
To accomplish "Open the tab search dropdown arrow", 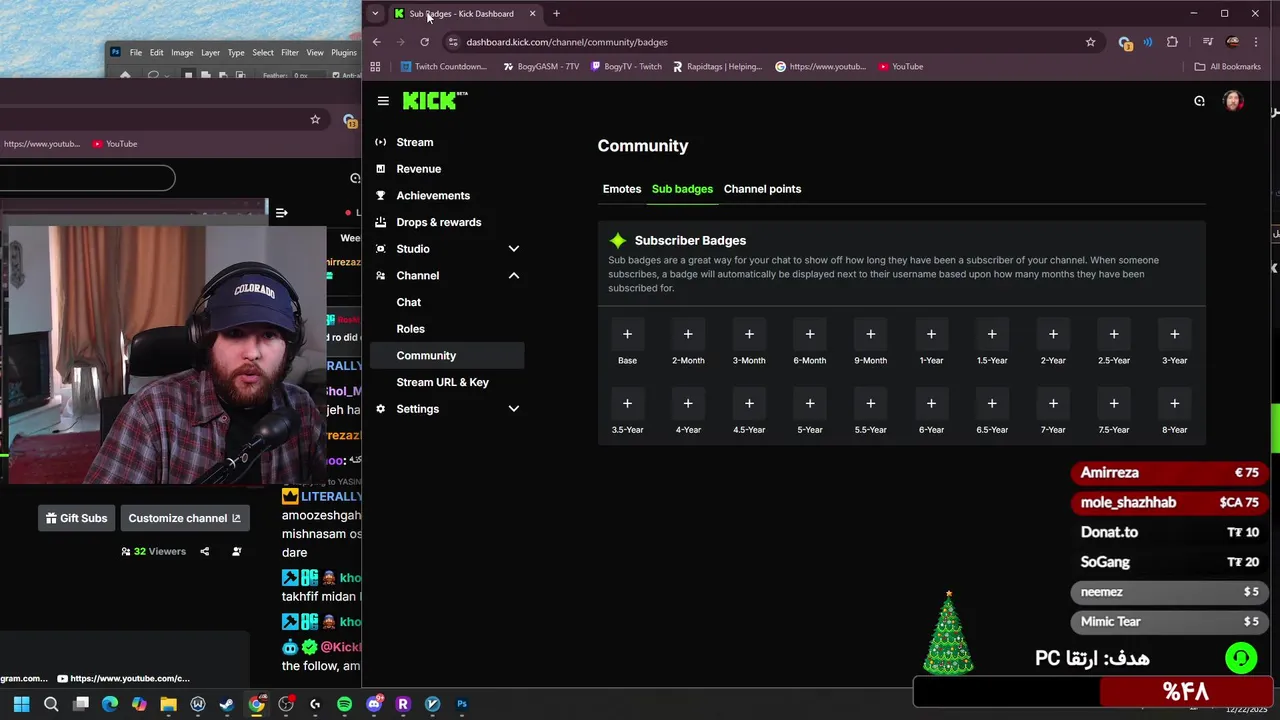I will [375, 14].
